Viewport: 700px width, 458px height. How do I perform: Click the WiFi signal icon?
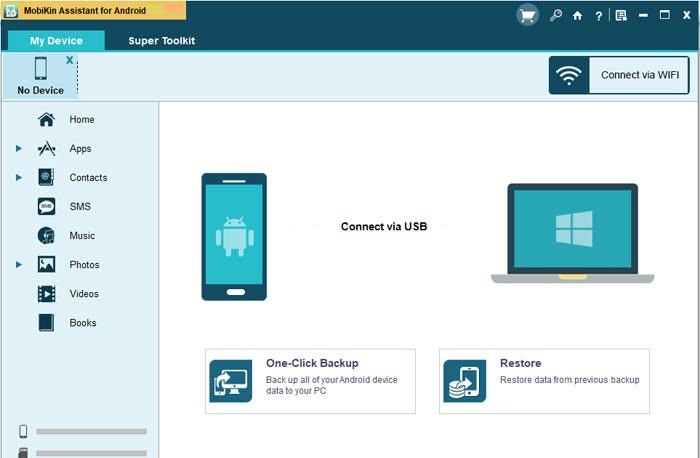tap(569, 75)
